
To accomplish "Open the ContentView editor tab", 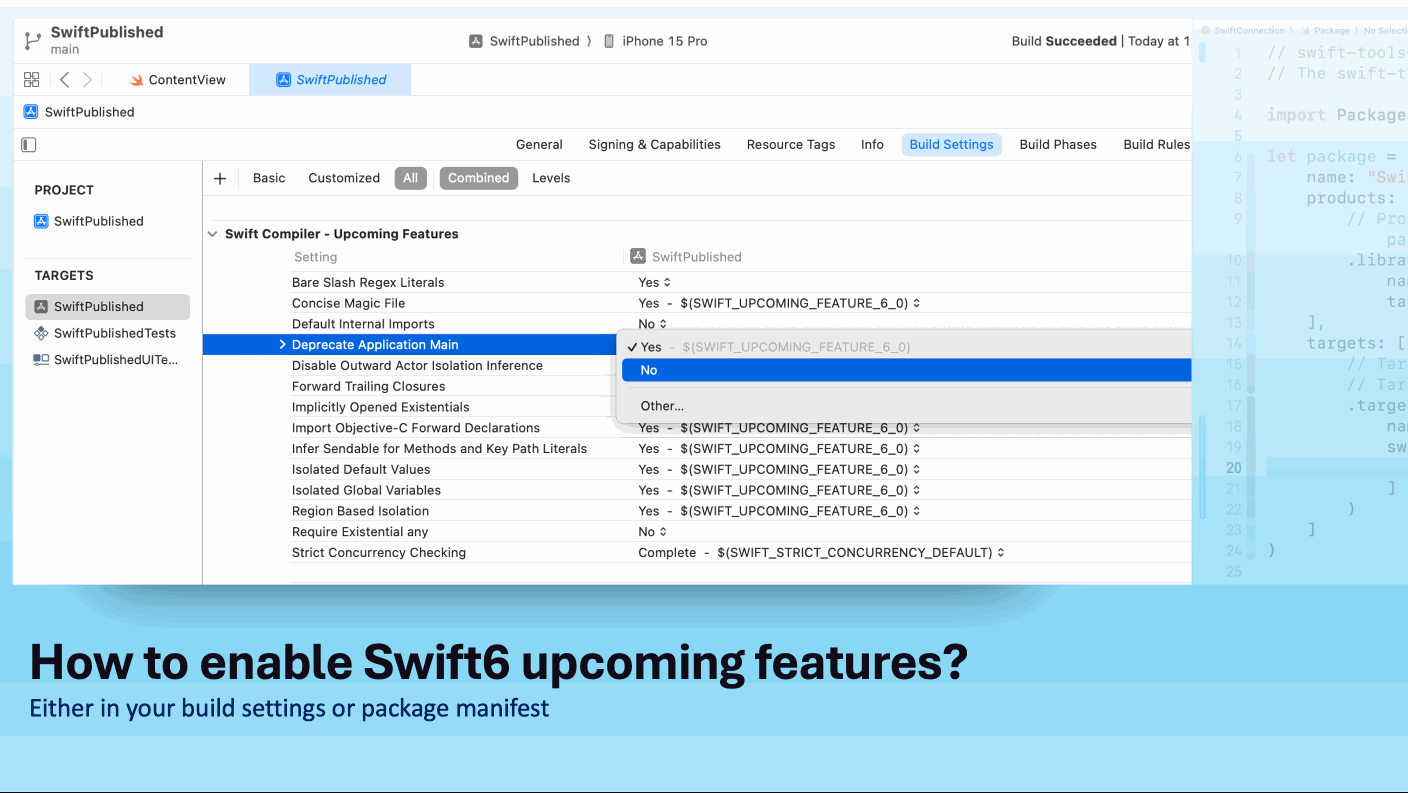I will click(x=178, y=80).
